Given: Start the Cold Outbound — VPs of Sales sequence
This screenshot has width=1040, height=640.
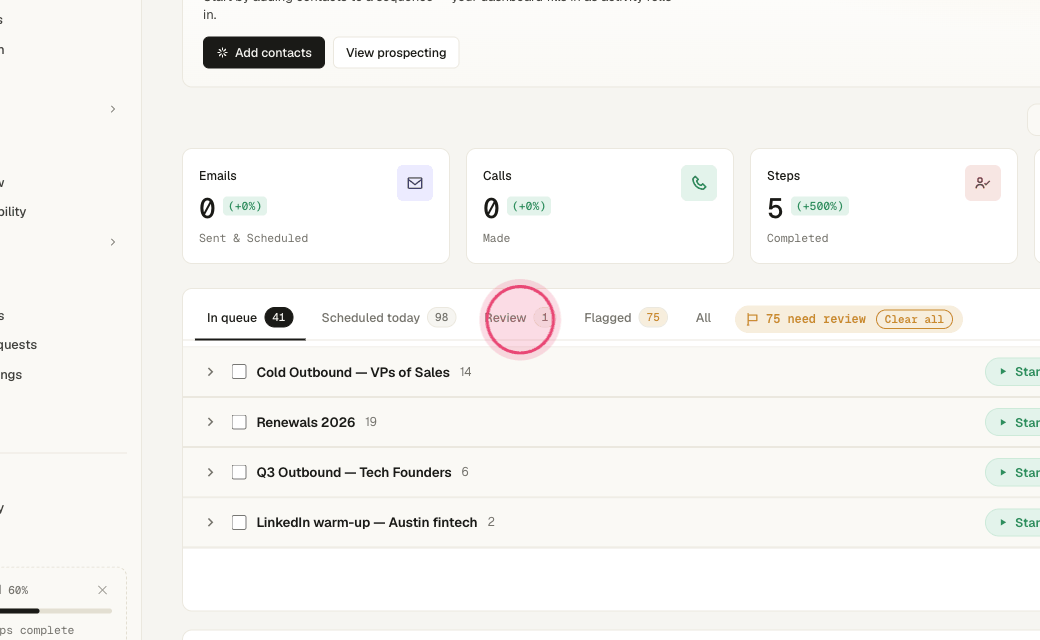Looking at the screenshot, I should point(1013,372).
